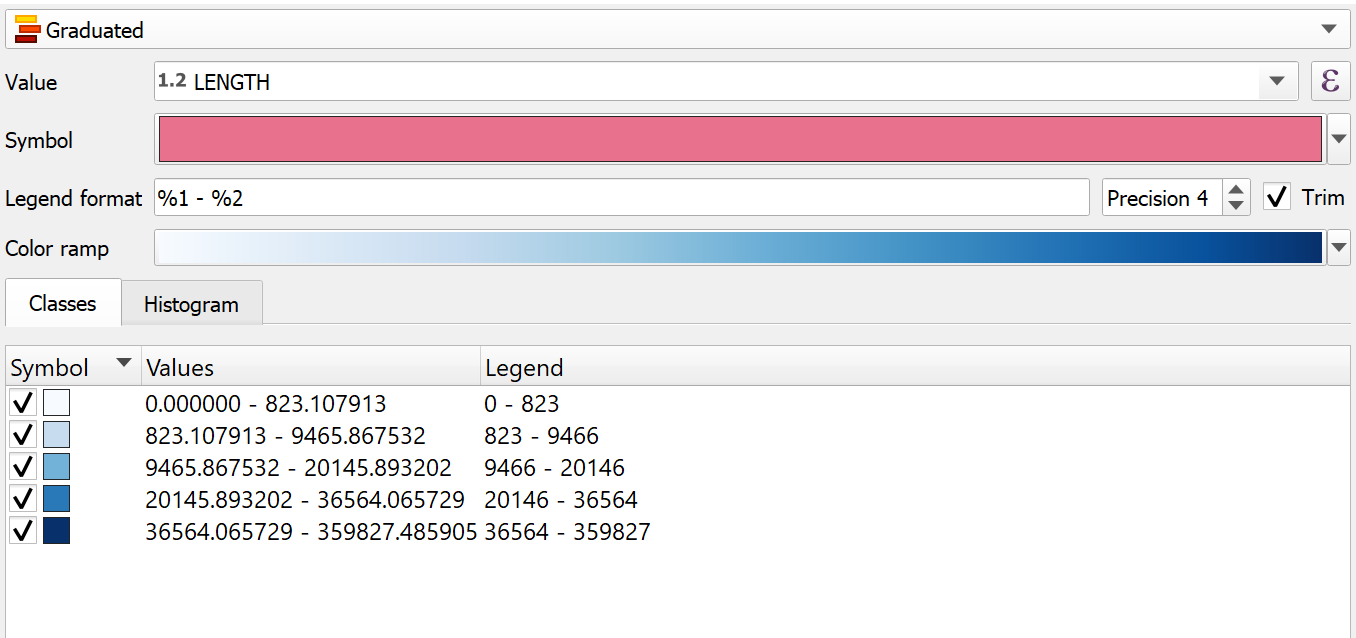Decrease precision with the down arrow
1356x638 pixels.
(1237, 206)
